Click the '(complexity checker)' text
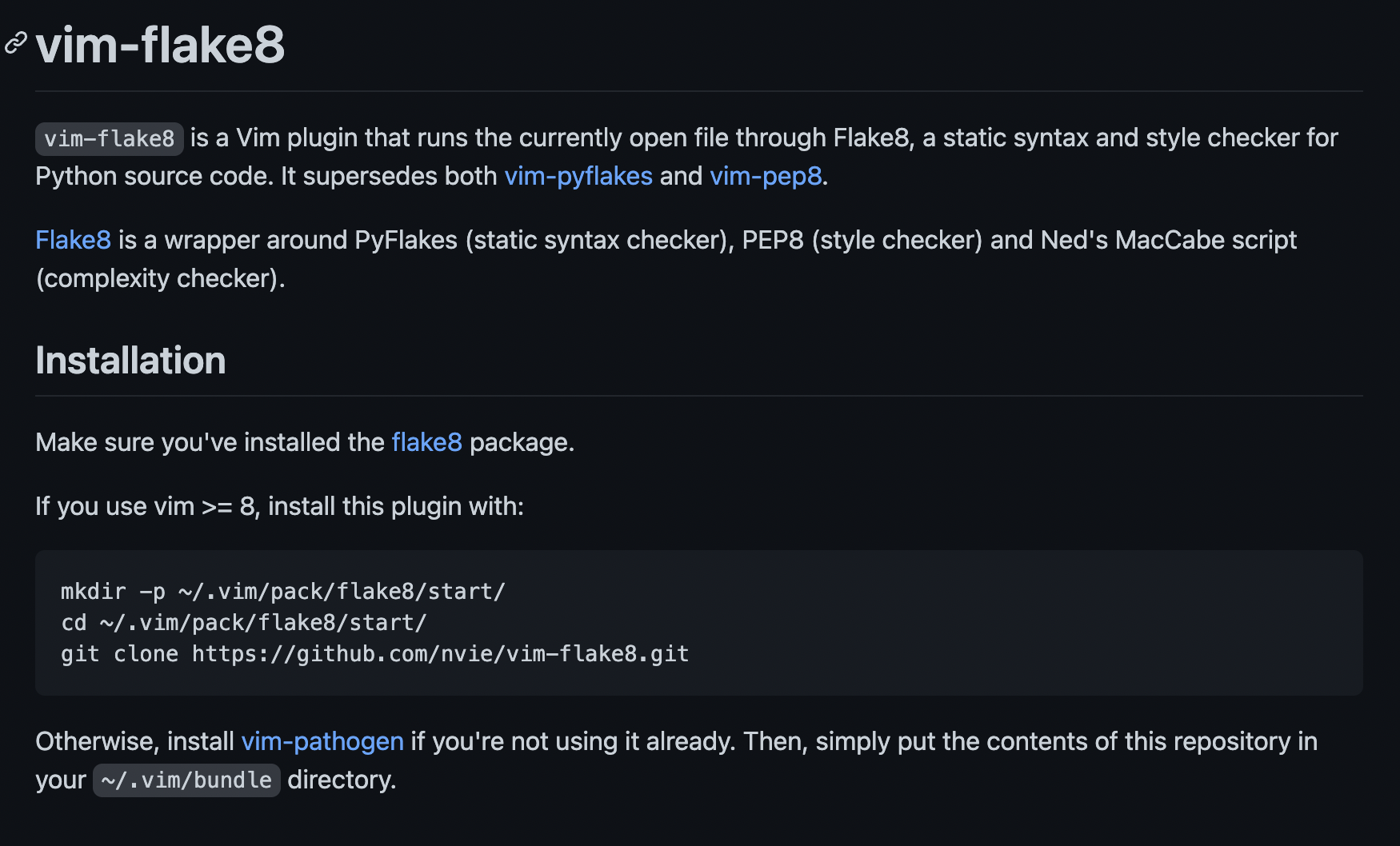1400x846 pixels. click(160, 278)
